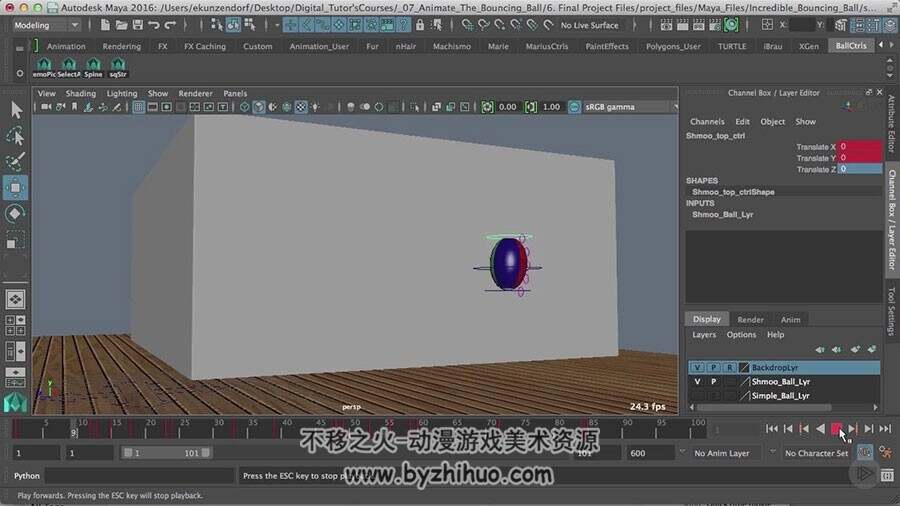
Task: Click the SelectA shelf button
Action: (69, 68)
